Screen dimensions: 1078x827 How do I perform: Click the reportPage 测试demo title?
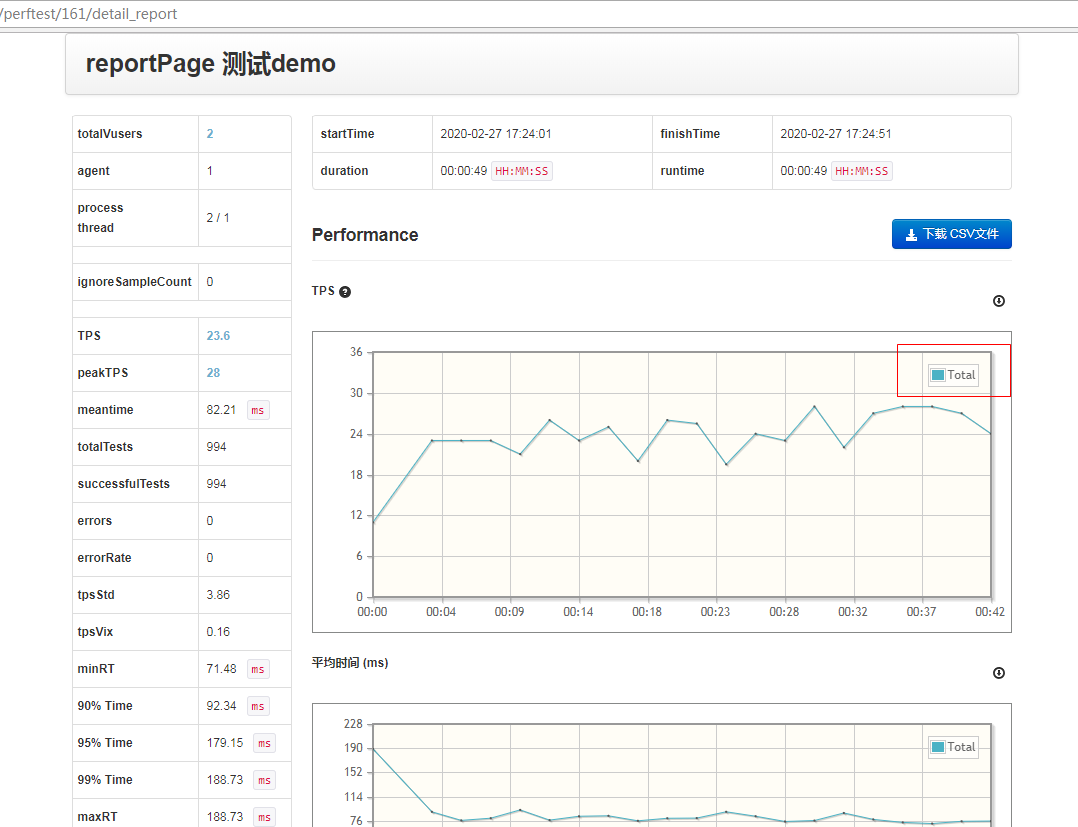click(210, 64)
